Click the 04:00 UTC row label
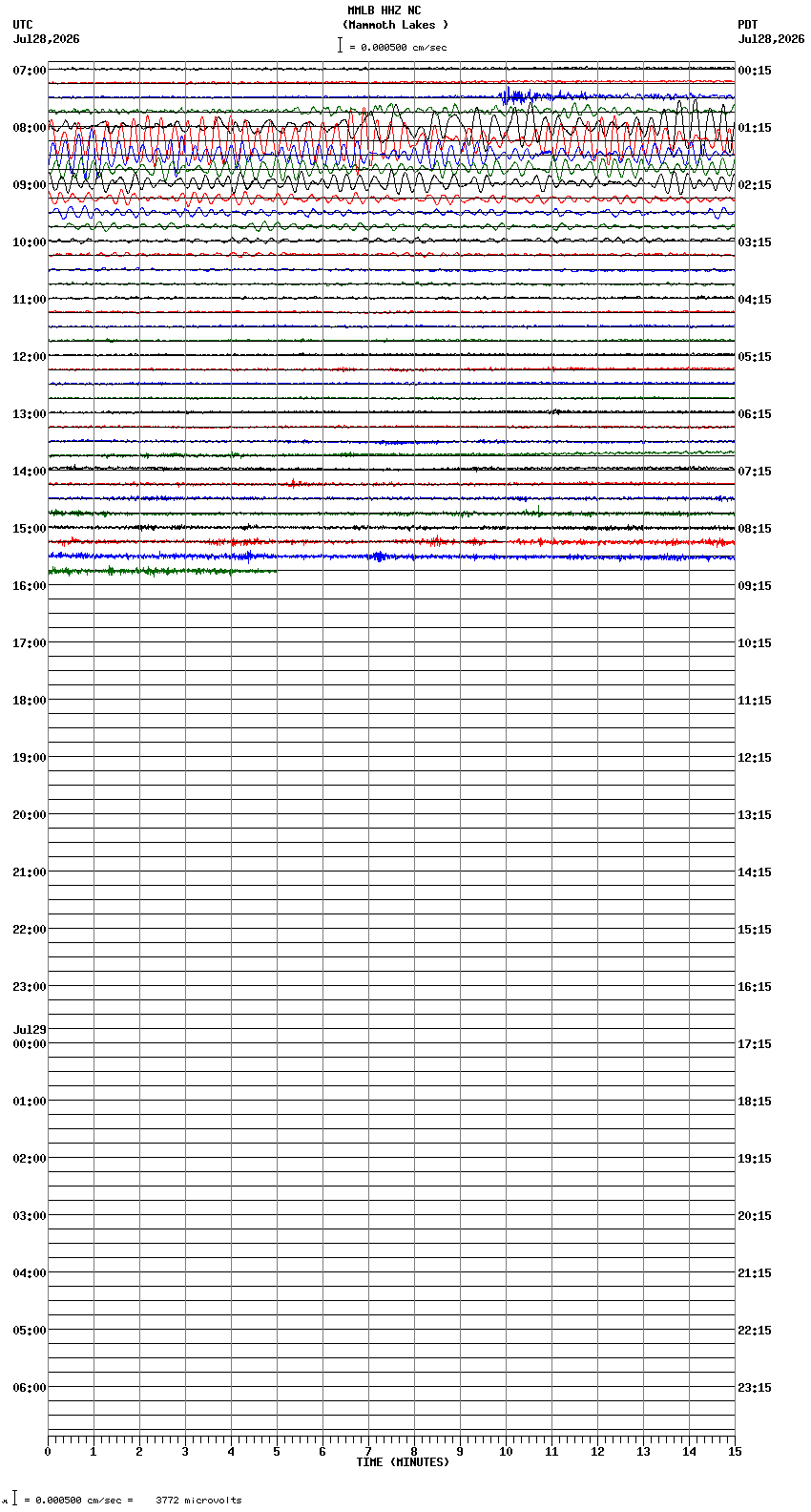 pos(30,1273)
